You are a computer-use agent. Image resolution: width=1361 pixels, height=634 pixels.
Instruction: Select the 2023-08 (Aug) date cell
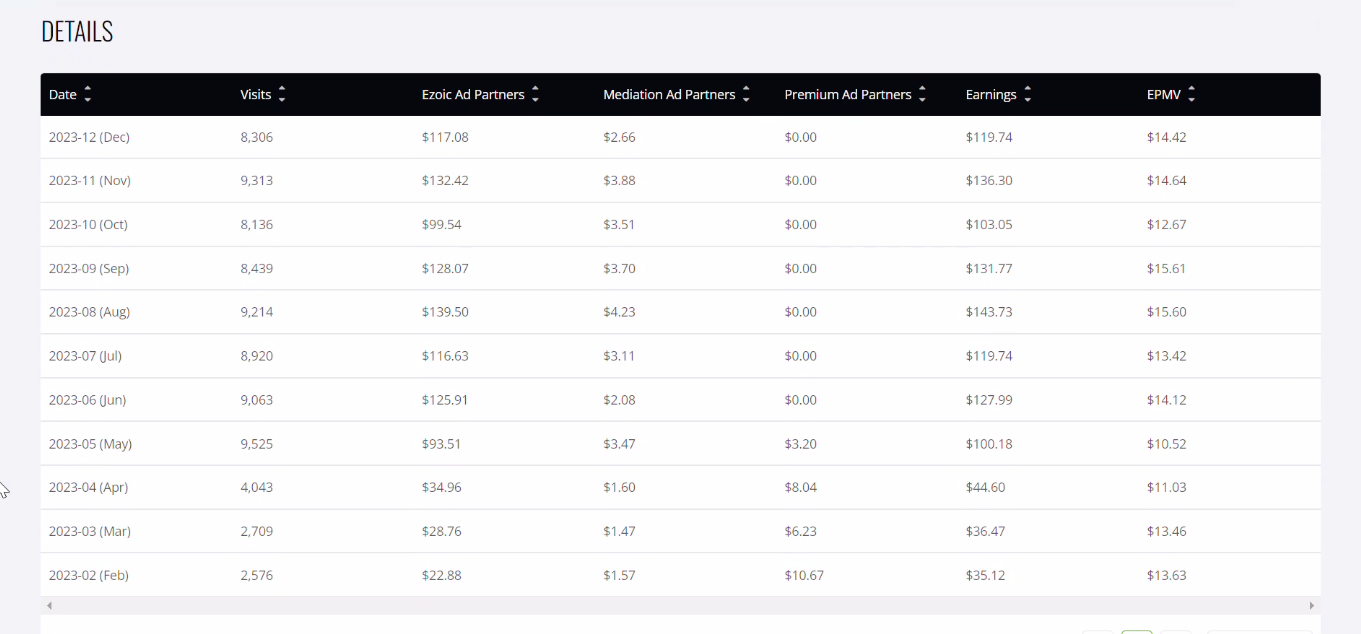89,312
